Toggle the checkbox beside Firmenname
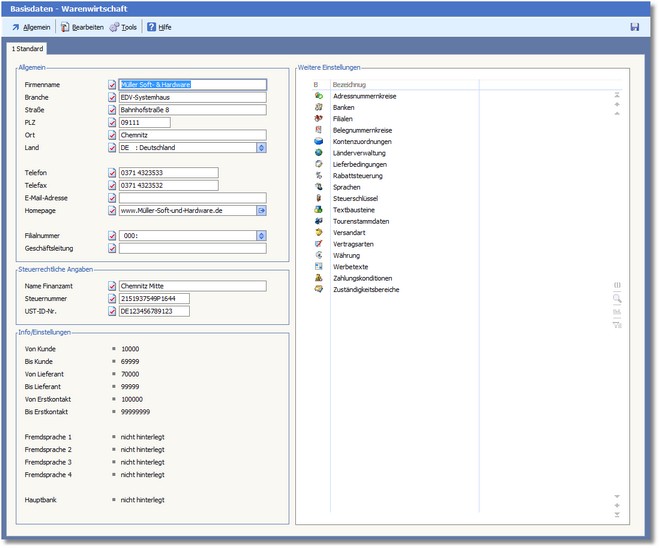This screenshot has height=548, width=659. tap(112, 86)
